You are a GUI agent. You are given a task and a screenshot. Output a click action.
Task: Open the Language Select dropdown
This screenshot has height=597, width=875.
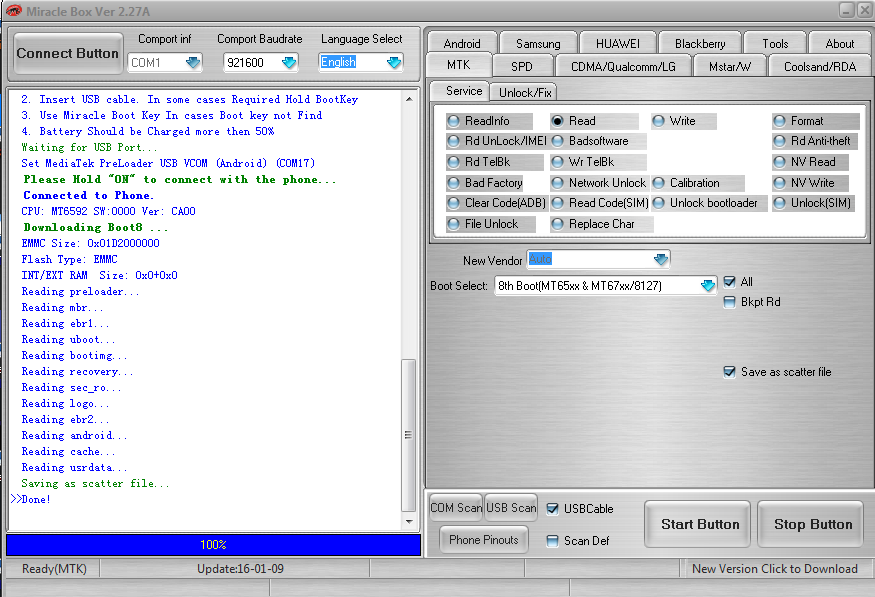tap(394, 62)
